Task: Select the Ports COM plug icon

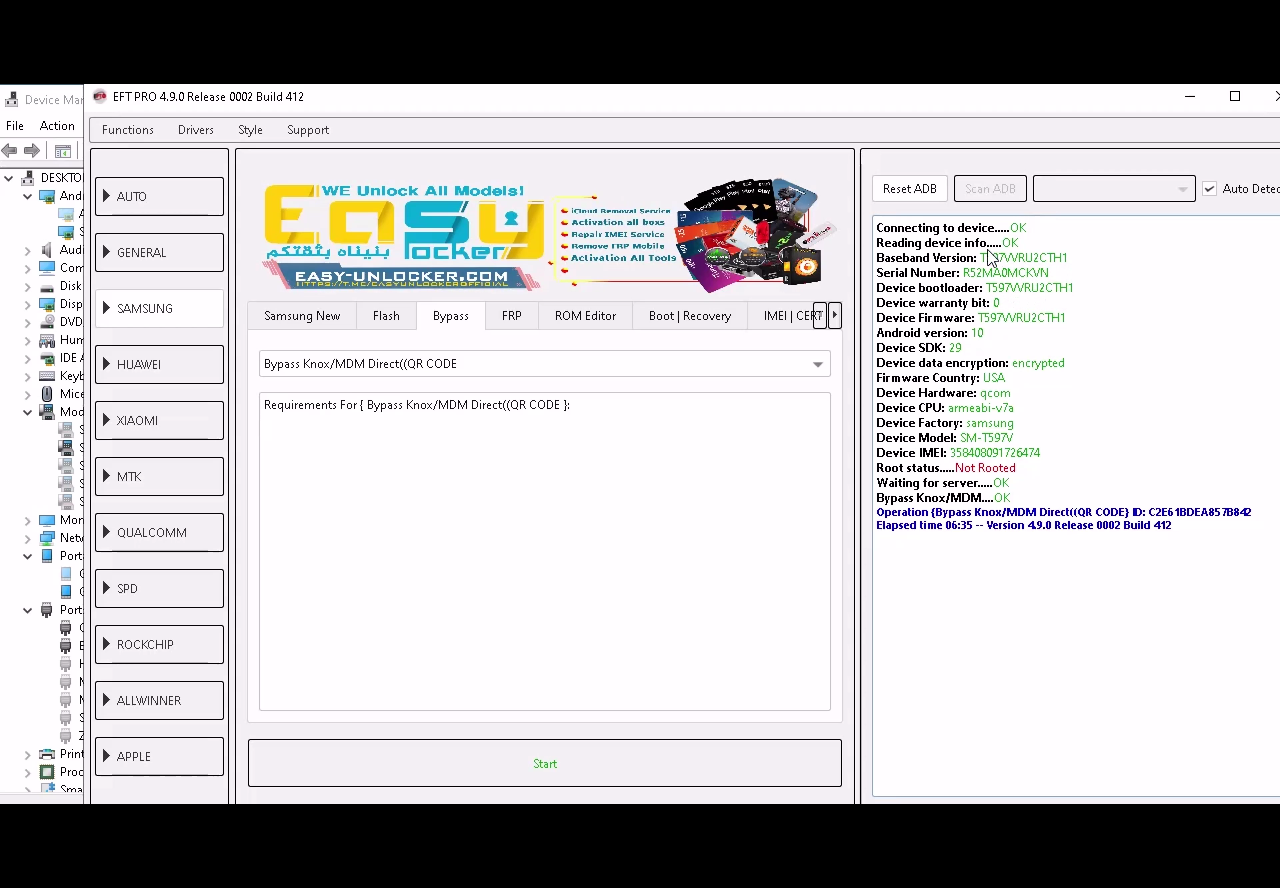Action: (x=47, y=610)
